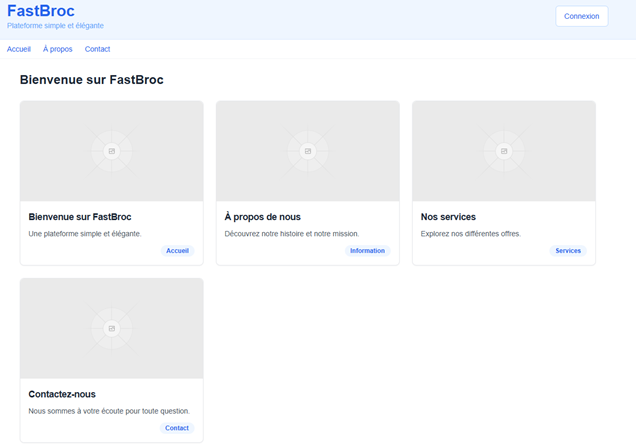Click the Accueil badge on the first card
The image size is (636, 448).
[x=177, y=251]
